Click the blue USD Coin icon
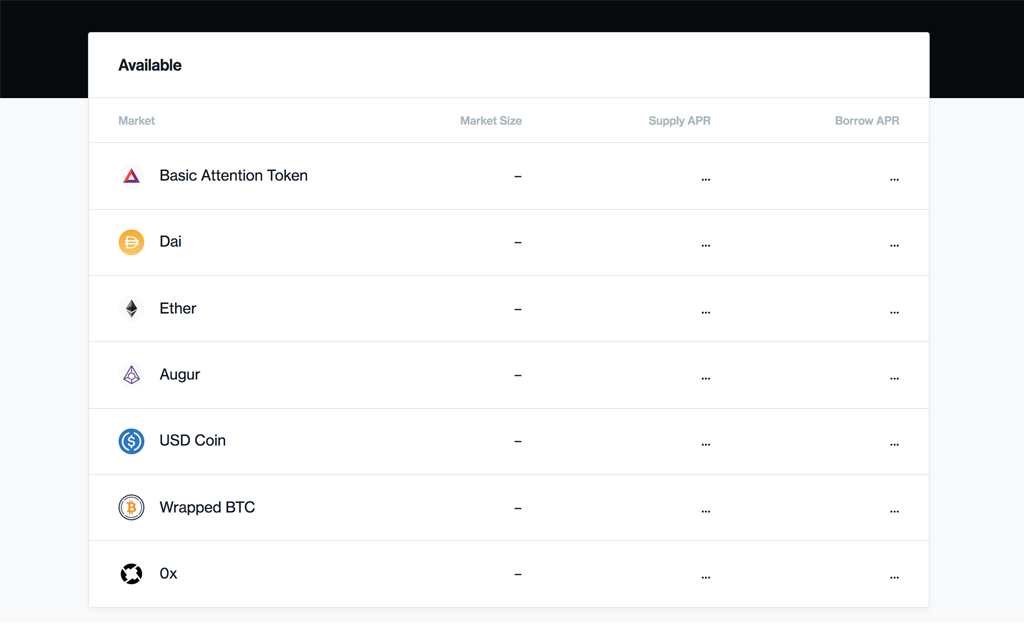 (x=131, y=441)
